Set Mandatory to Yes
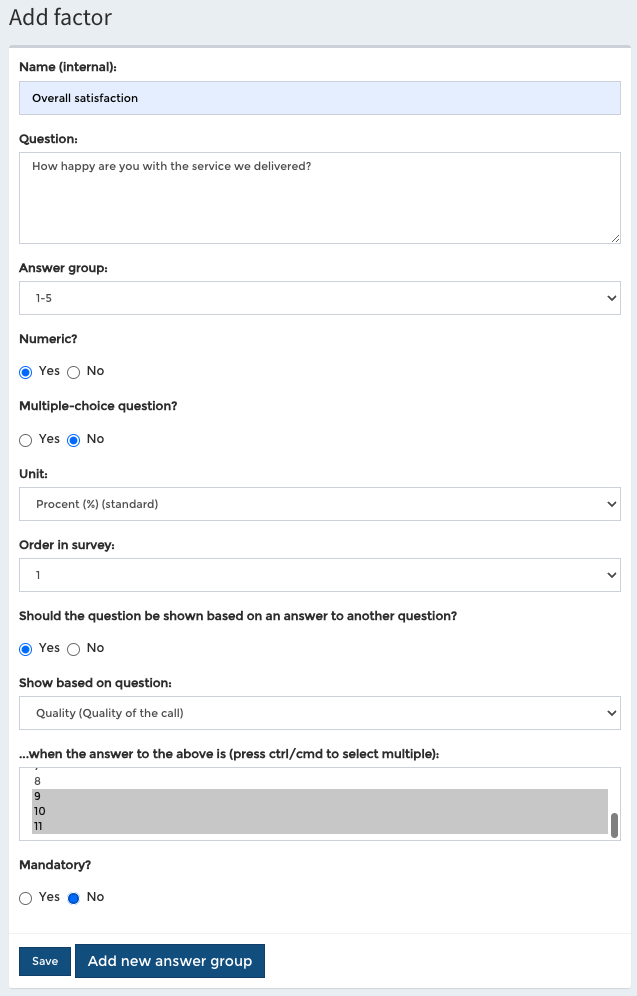This screenshot has height=996, width=637. click(25, 898)
